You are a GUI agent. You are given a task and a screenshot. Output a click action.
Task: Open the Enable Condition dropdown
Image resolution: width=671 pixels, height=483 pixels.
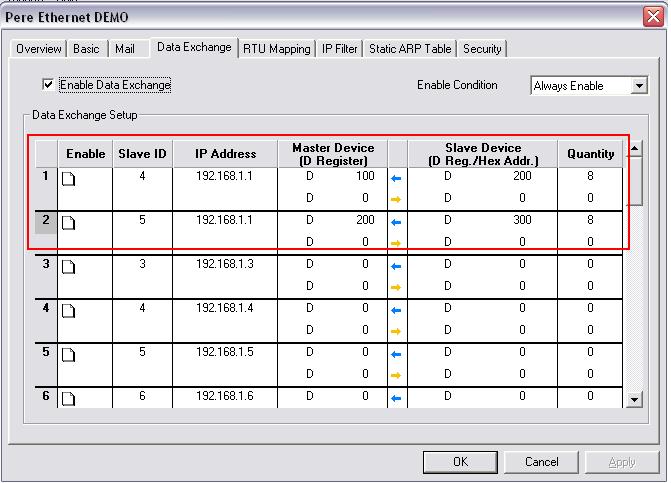[x=640, y=86]
